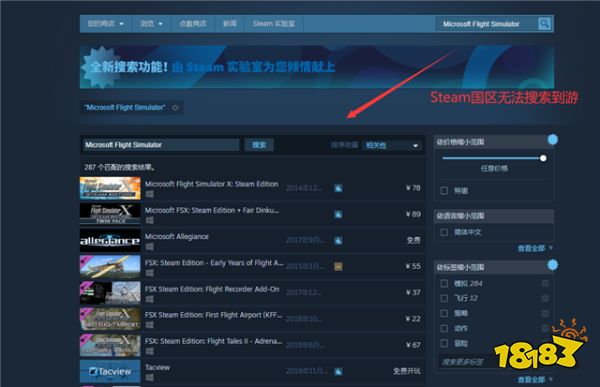The height and width of the screenshot is (387, 600).
Task: Exclude the 模拟 tag using its right icon
Action: [545, 283]
